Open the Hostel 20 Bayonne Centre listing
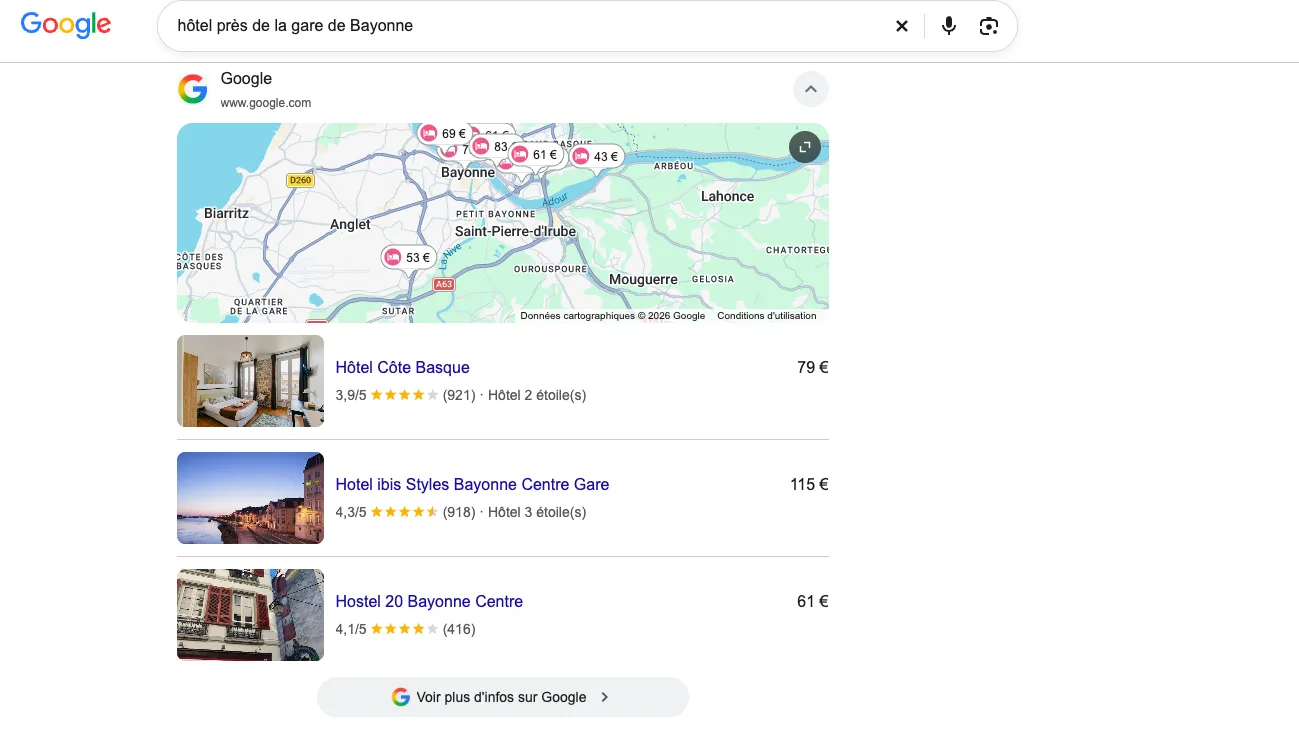 click(x=429, y=601)
